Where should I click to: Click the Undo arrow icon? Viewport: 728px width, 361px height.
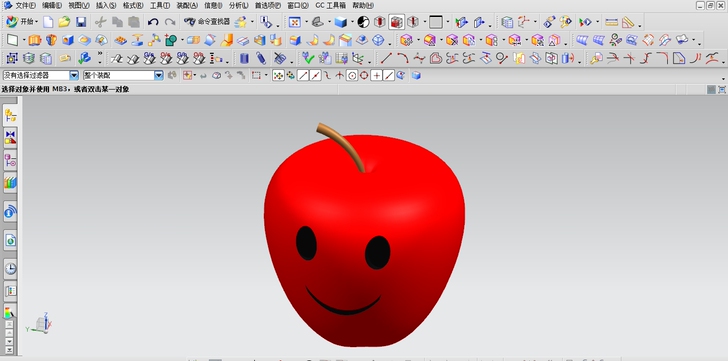[x=153, y=22]
